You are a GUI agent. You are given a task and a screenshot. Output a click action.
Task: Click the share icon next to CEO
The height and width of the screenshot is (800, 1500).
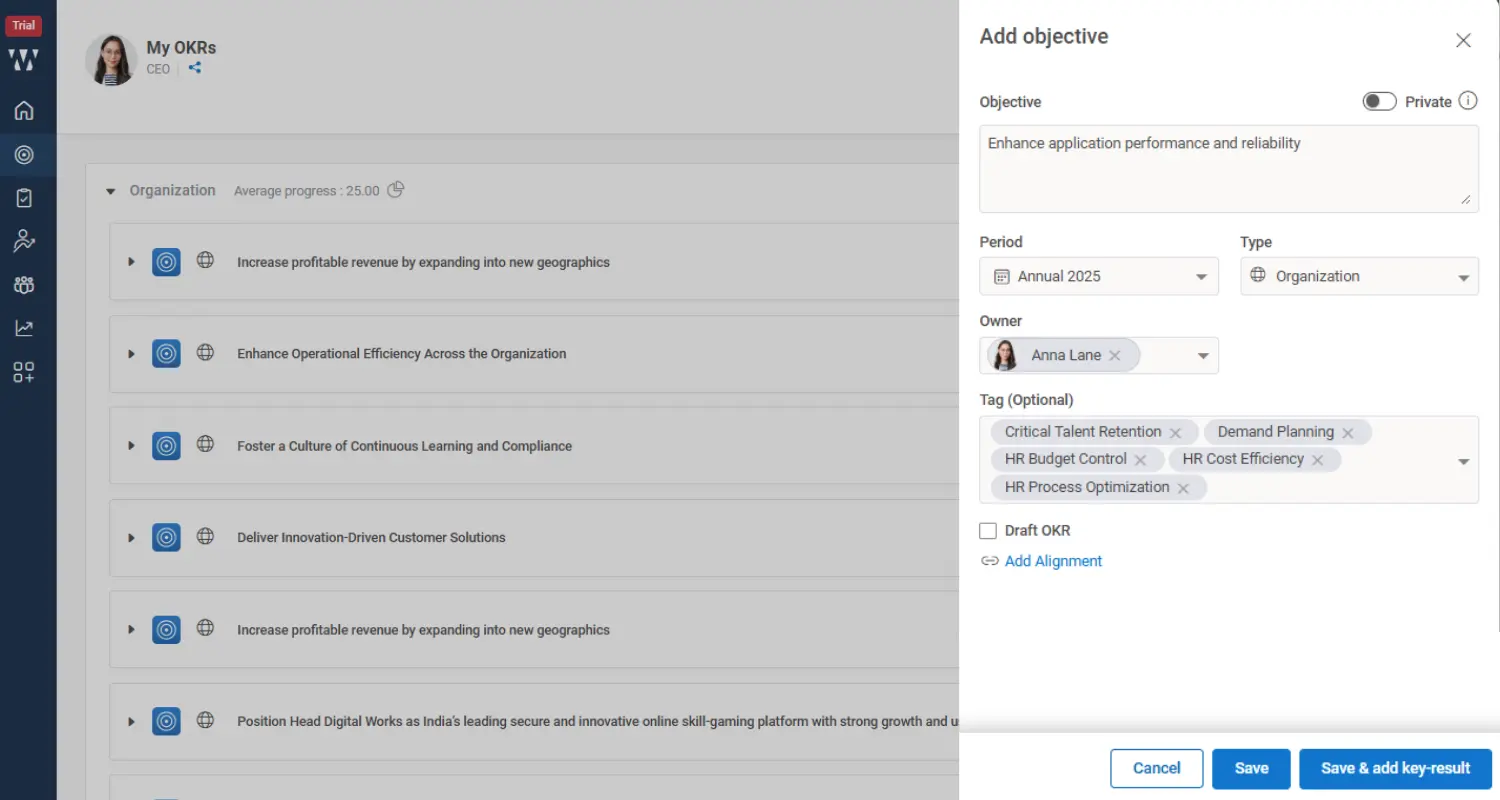tap(195, 68)
